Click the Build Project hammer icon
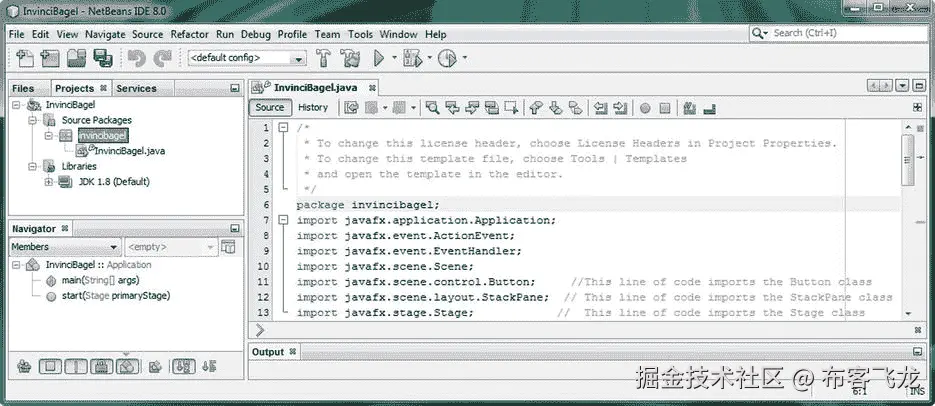The height and width of the screenshot is (406, 935). click(x=323, y=58)
